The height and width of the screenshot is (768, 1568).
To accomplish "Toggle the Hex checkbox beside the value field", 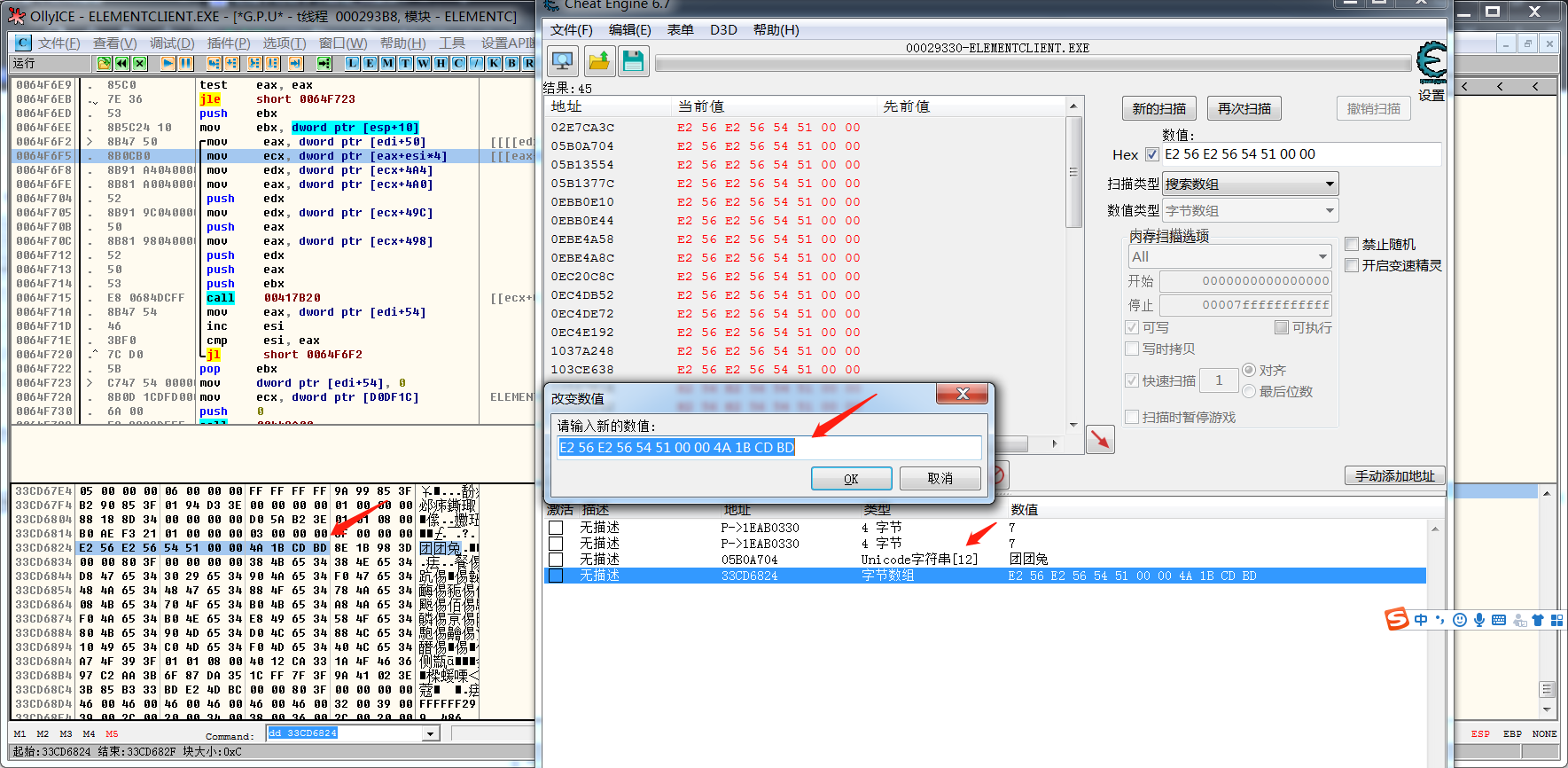I will coord(1151,154).
